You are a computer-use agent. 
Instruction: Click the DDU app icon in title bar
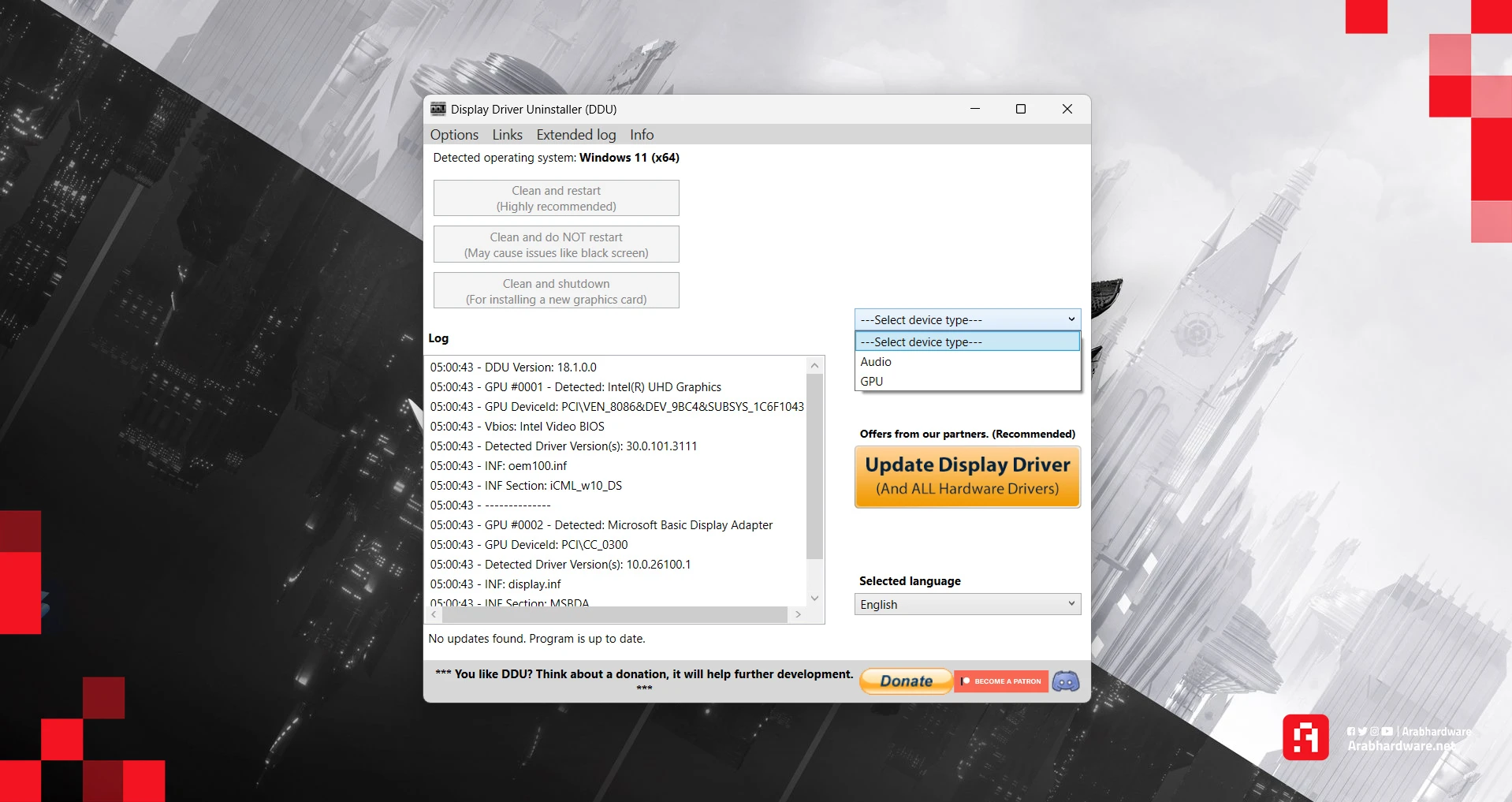[x=438, y=109]
